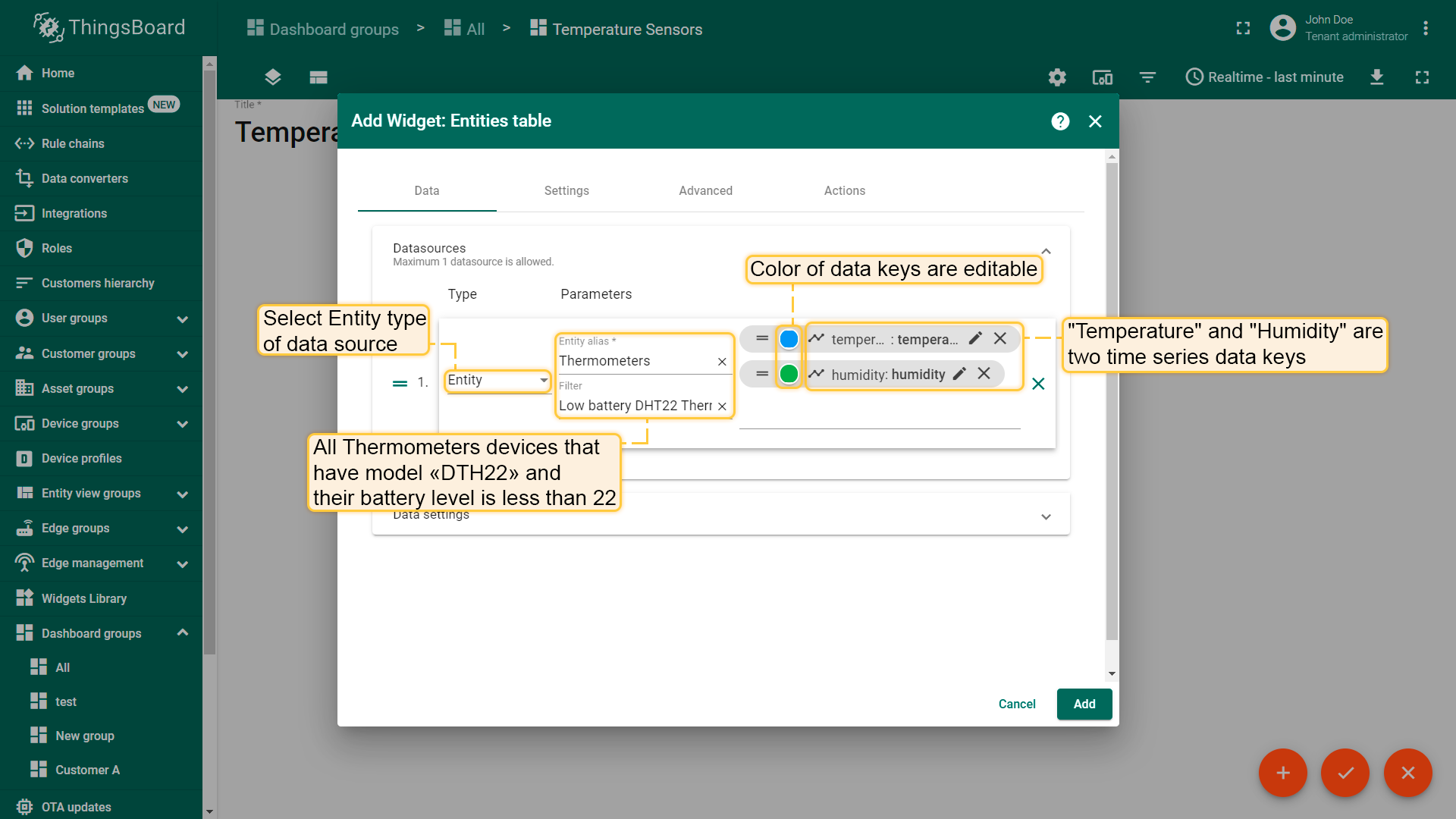1456x819 pixels.
Task: Edit the temperature data key pencil
Action: click(975, 338)
